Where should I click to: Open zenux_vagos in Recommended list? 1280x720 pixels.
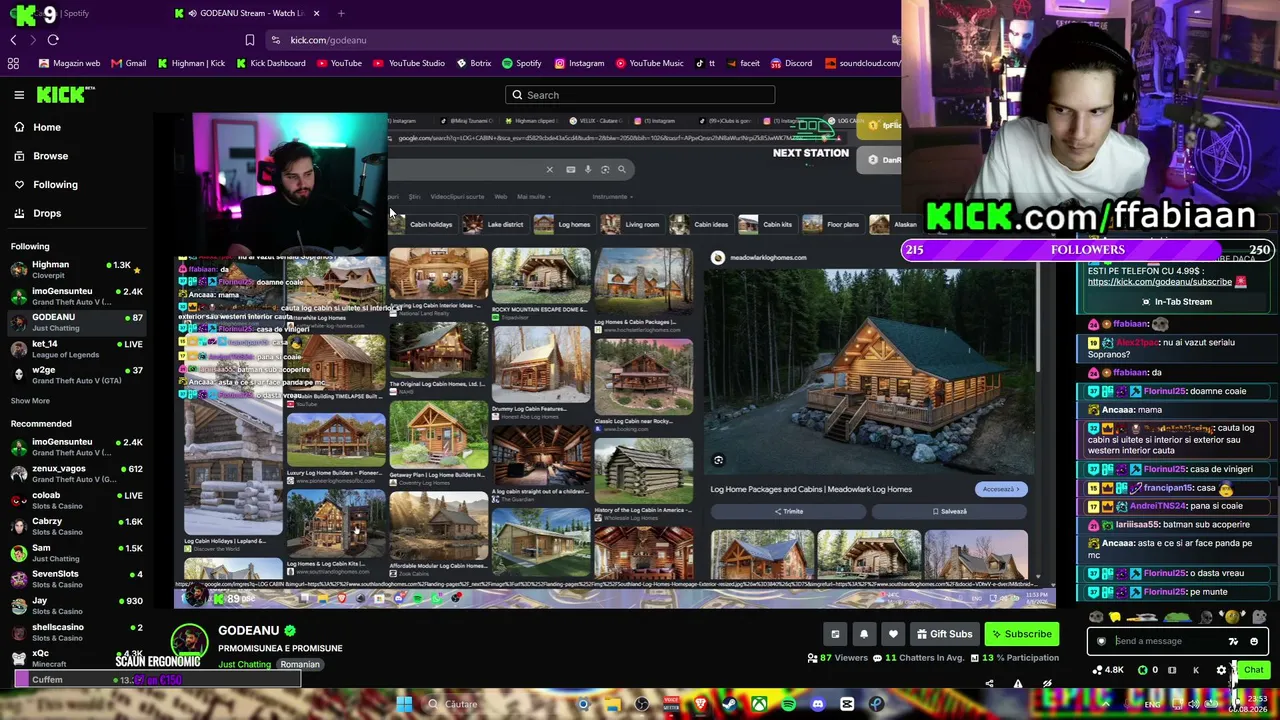[x=75, y=473]
